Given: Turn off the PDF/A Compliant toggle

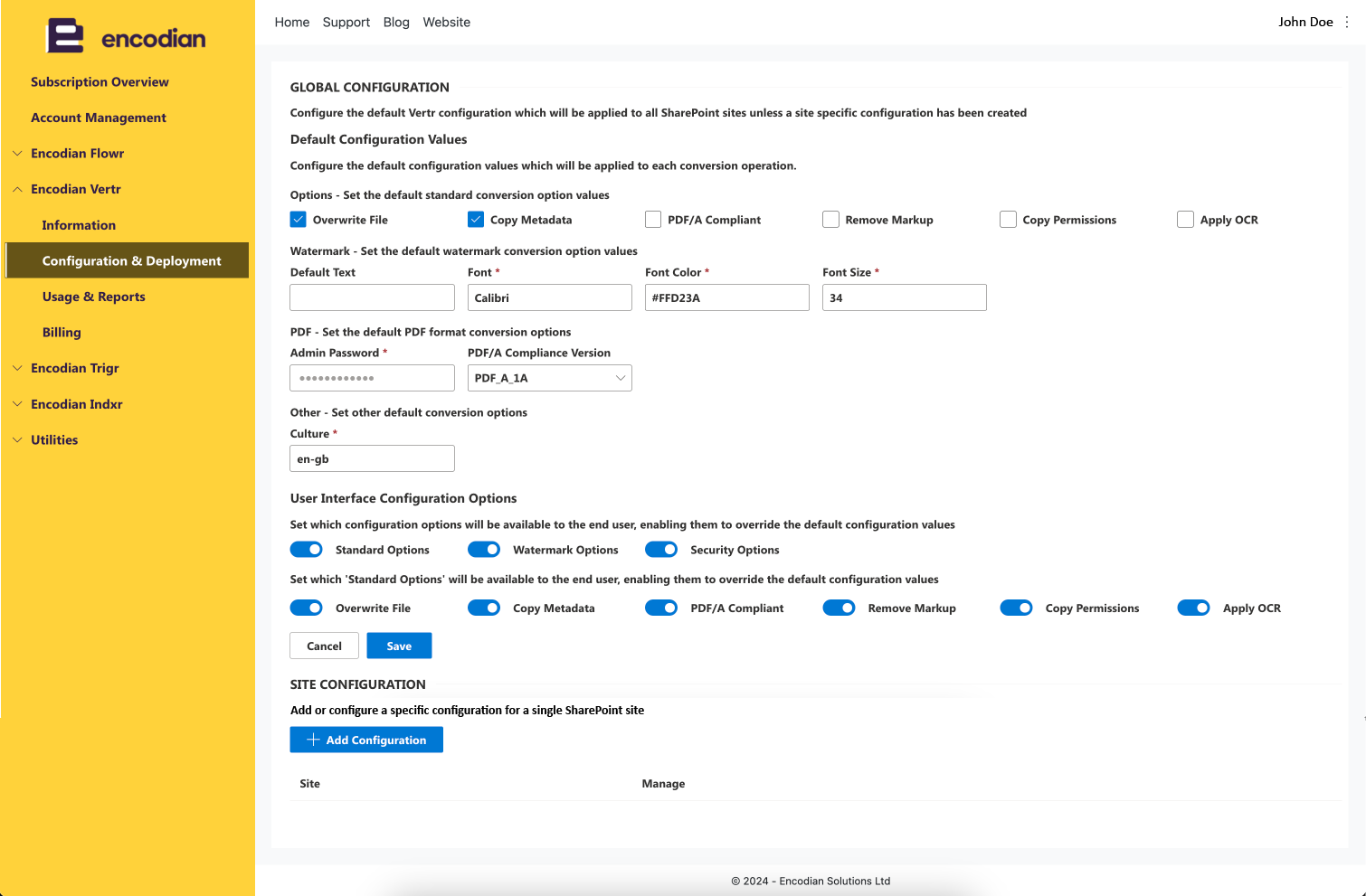Looking at the screenshot, I should pyautogui.click(x=661, y=608).
